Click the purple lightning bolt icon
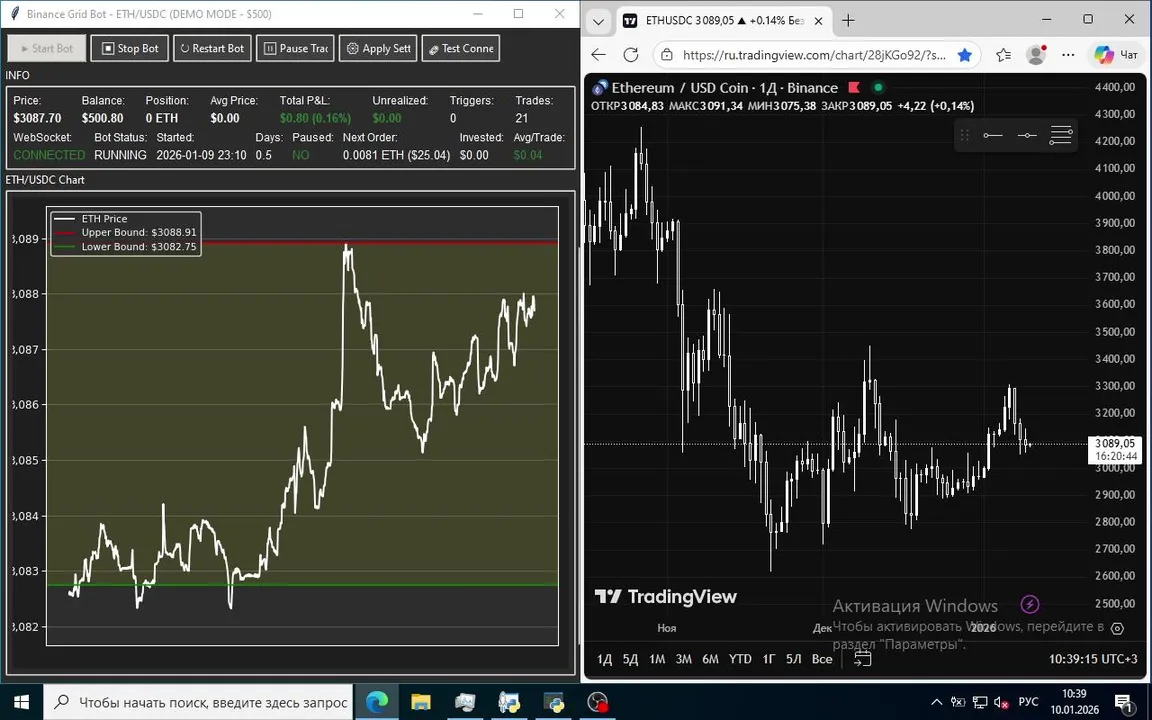The width and height of the screenshot is (1152, 720). tap(1030, 605)
